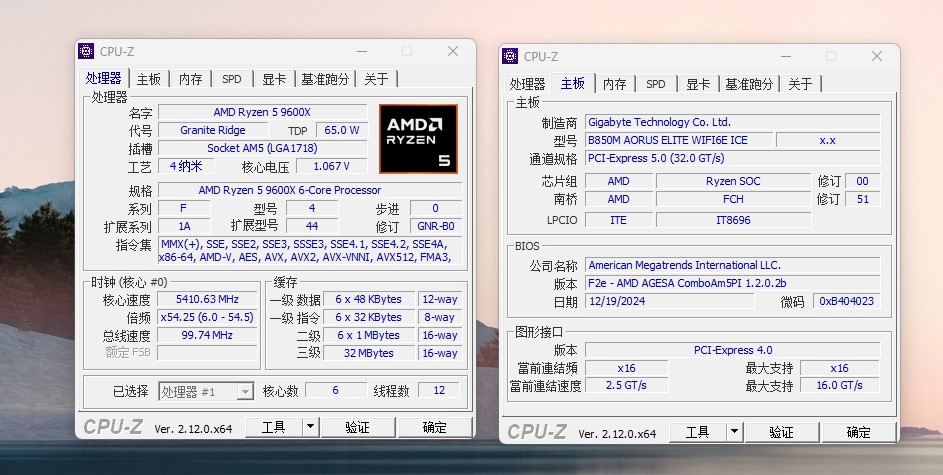Click 验证 button in left CPU-Z window

coord(357,427)
